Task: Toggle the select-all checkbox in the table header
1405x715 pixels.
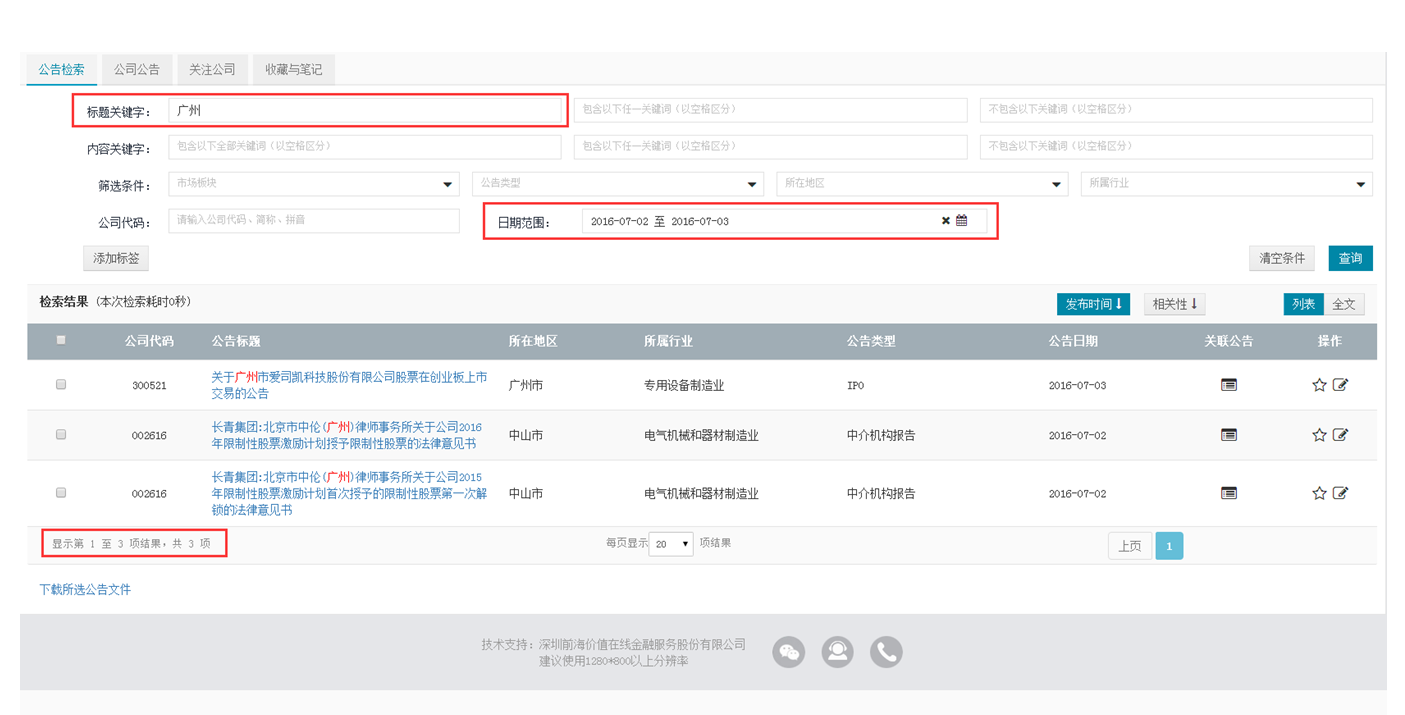Action: coord(61,340)
